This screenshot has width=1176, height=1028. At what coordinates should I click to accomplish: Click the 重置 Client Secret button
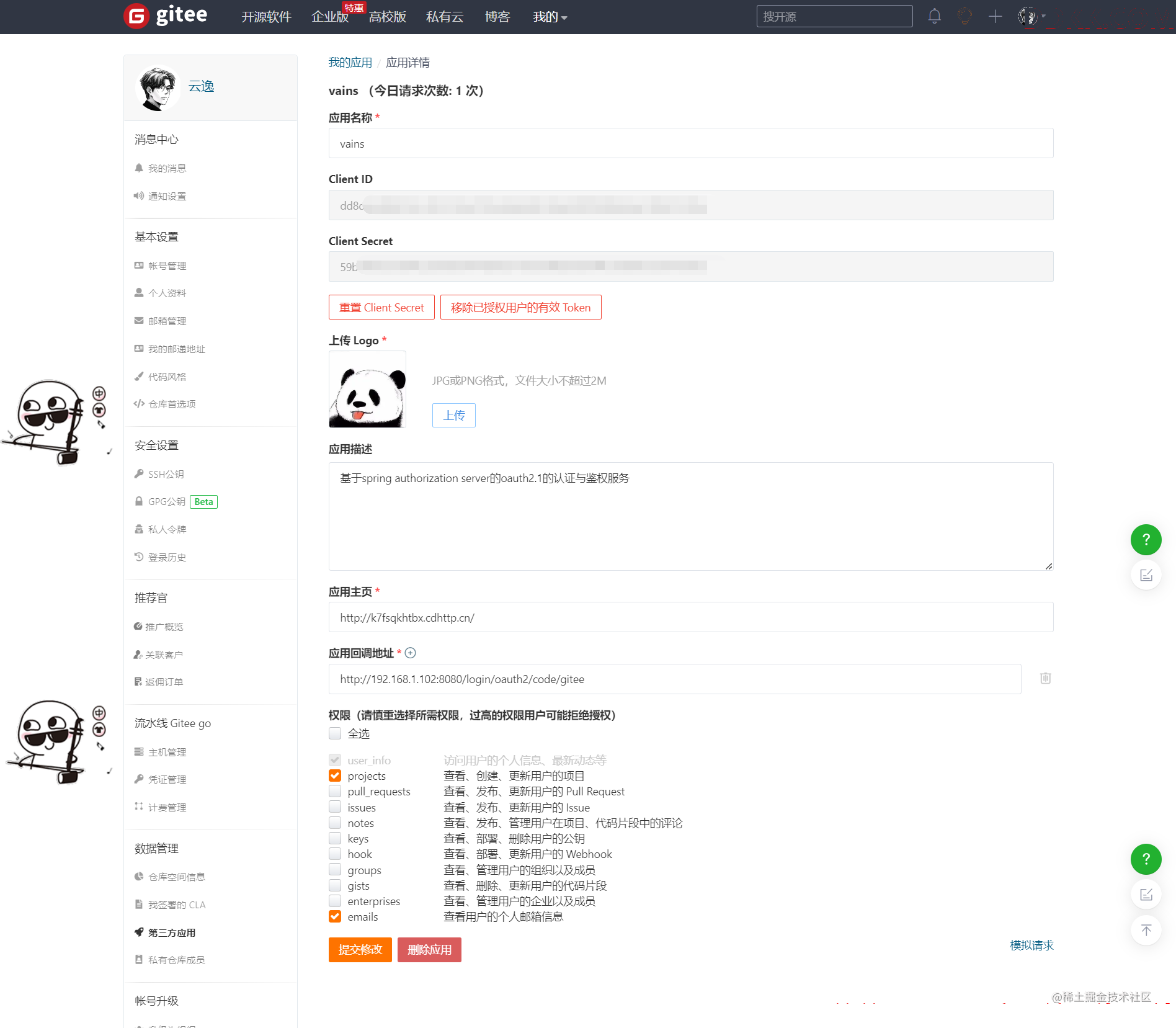[381, 307]
